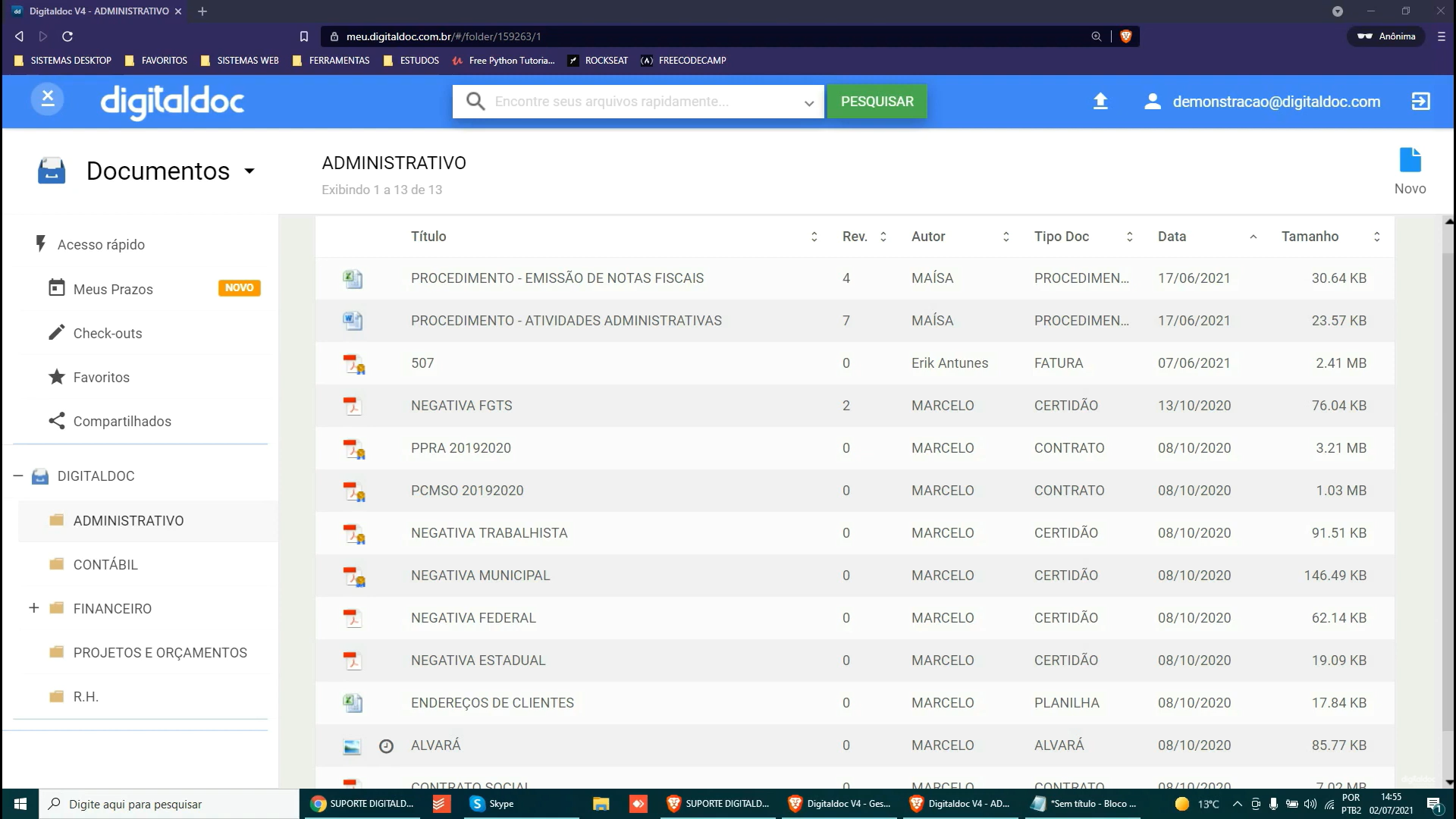Click the user account icon in the header
1456x819 pixels.
pyautogui.click(x=1152, y=102)
